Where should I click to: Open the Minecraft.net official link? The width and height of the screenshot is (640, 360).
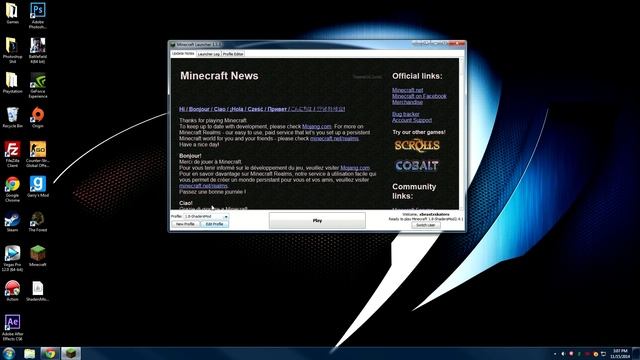pyautogui.click(x=407, y=90)
